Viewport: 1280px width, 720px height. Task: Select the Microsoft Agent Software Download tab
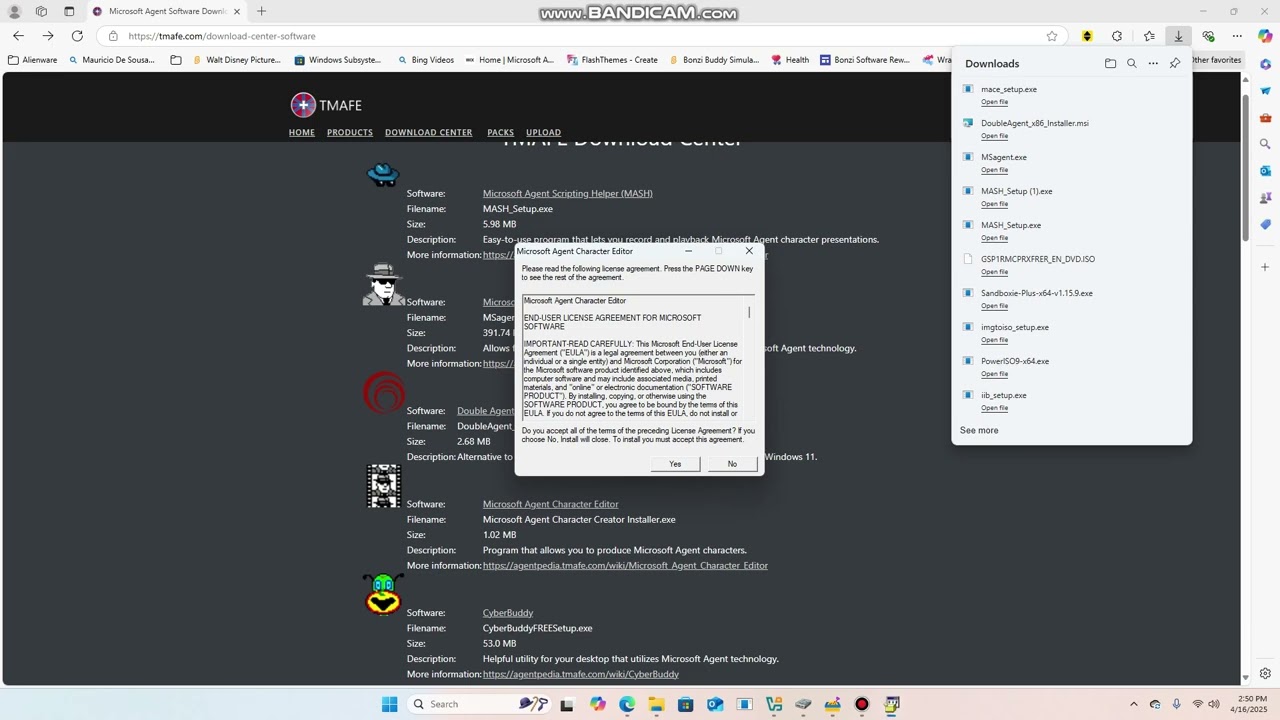click(x=165, y=11)
